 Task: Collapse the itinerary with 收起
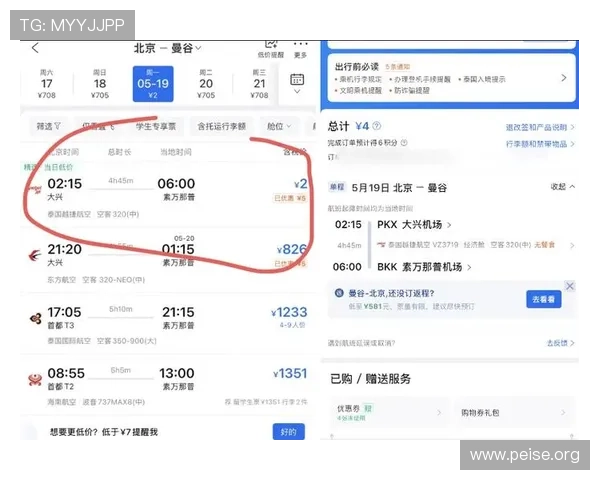(x=562, y=187)
